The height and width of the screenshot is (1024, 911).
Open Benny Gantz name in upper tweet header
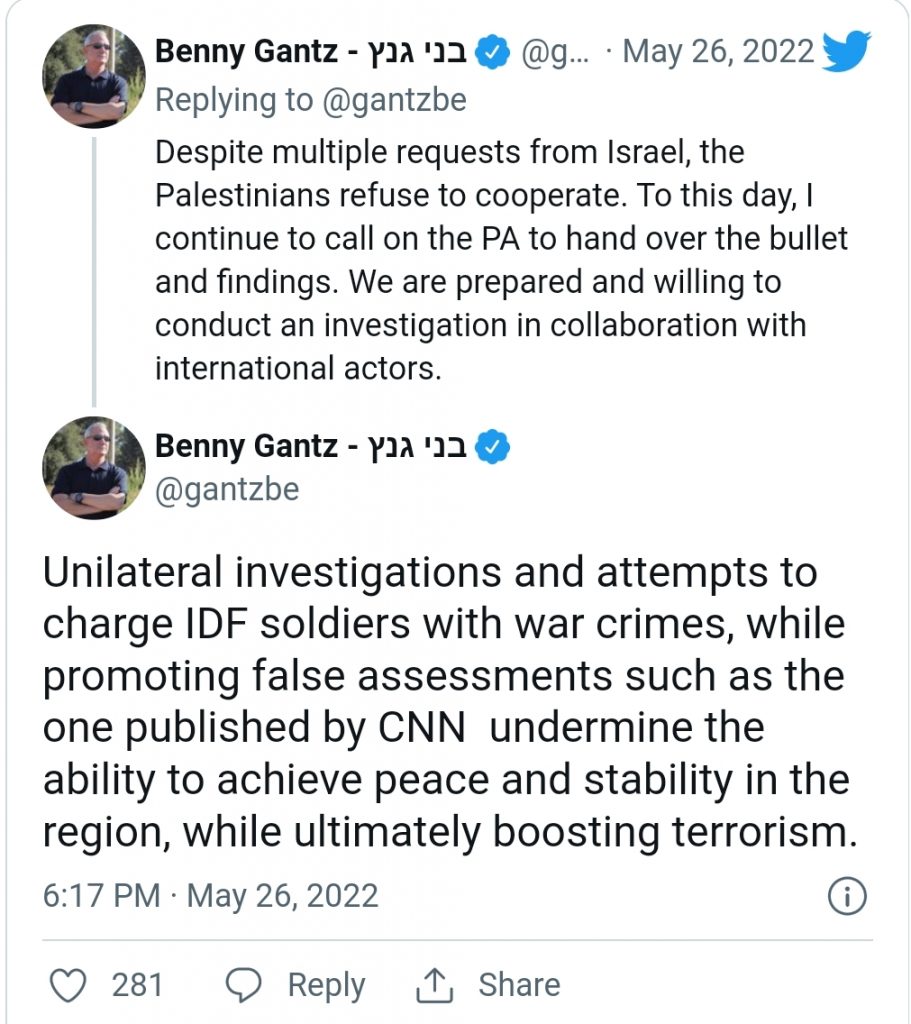[x=313, y=53]
